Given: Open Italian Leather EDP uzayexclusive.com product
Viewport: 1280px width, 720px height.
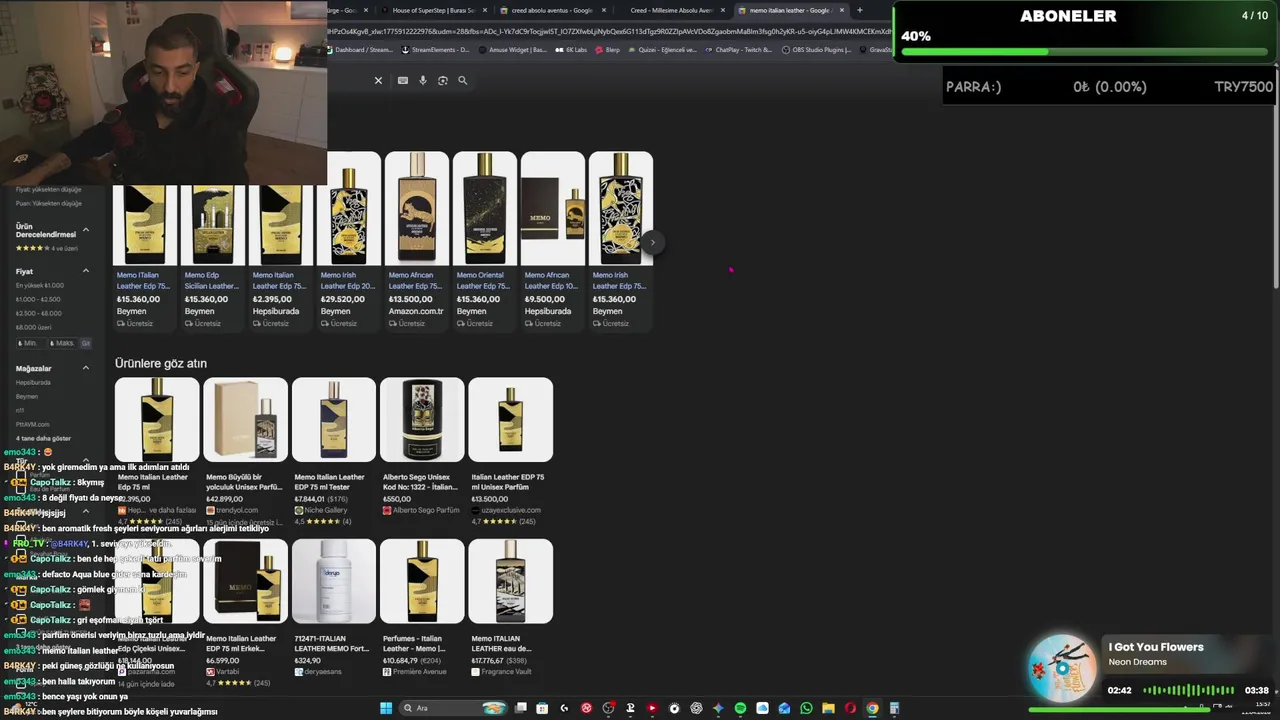Looking at the screenshot, I should (x=510, y=452).
